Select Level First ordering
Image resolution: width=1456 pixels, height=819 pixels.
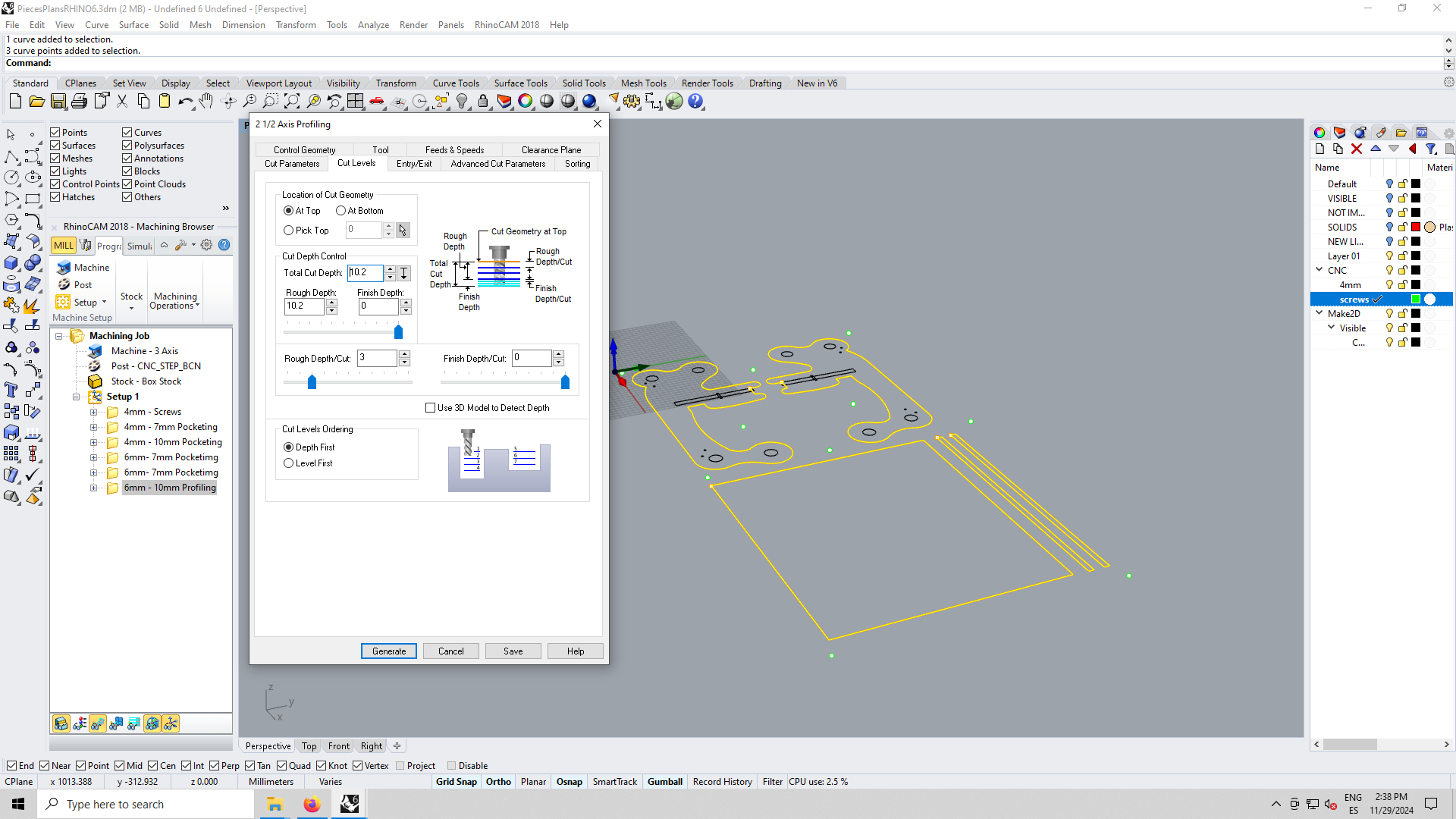288,463
